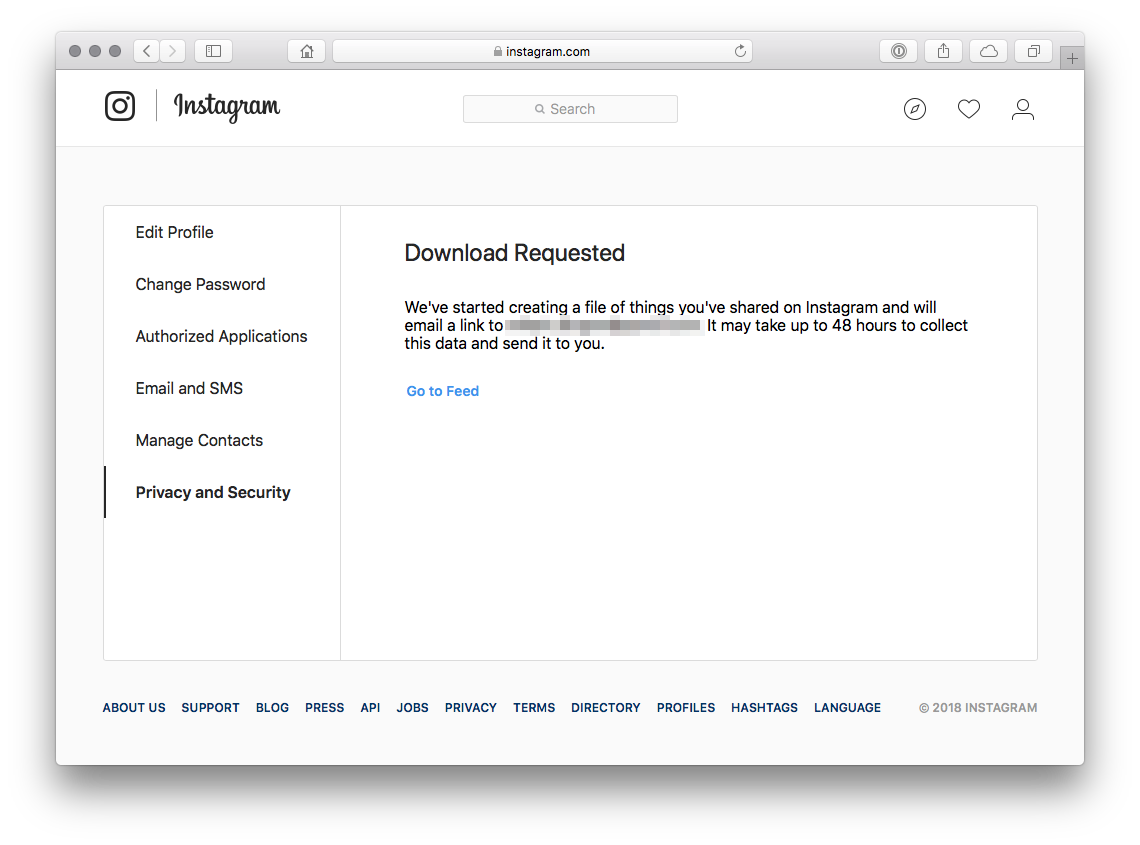Open the Safari share sheet icon
This screenshot has height=845, width=1140.
pos(943,51)
